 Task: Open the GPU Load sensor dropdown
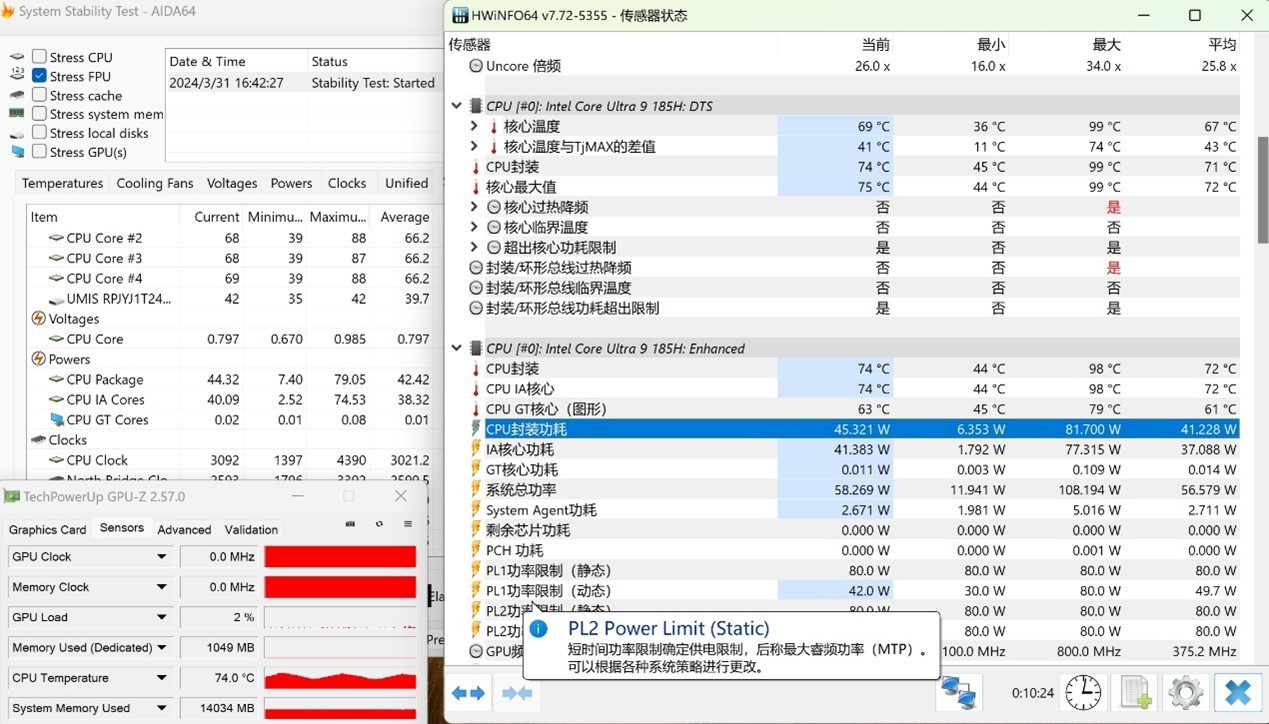[x=161, y=617]
